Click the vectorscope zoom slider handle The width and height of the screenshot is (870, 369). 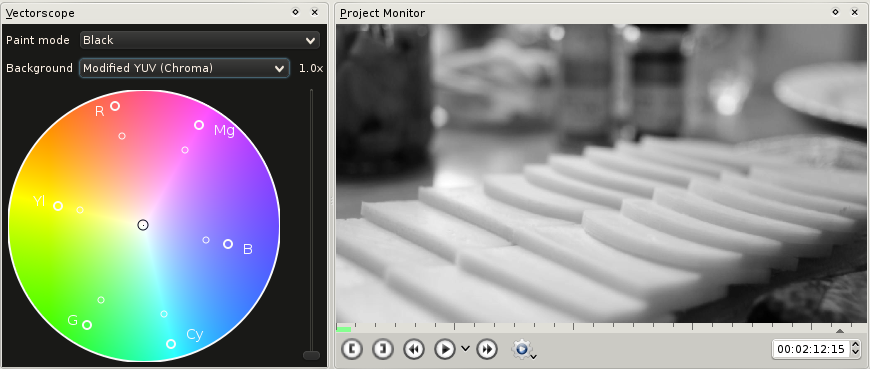[x=311, y=355]
